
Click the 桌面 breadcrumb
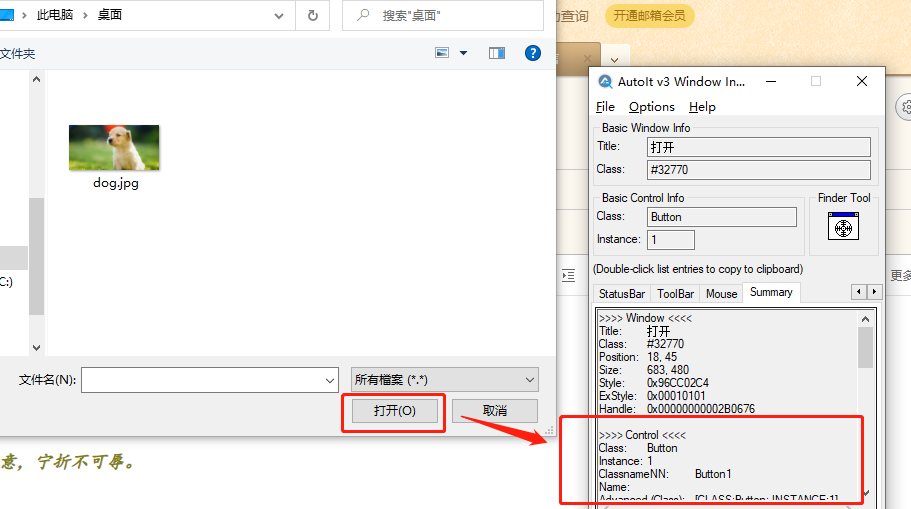tap(109, 15)
